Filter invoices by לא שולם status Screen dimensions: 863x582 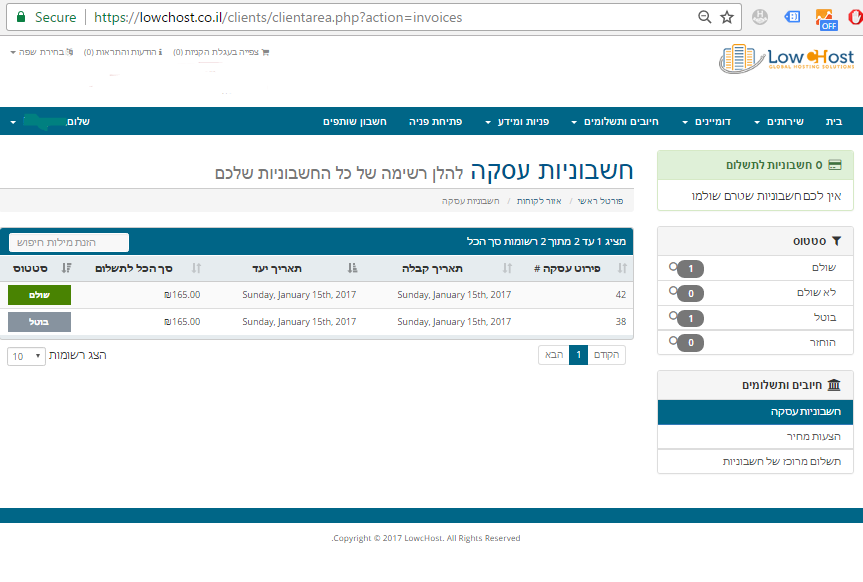pos(758,293)
